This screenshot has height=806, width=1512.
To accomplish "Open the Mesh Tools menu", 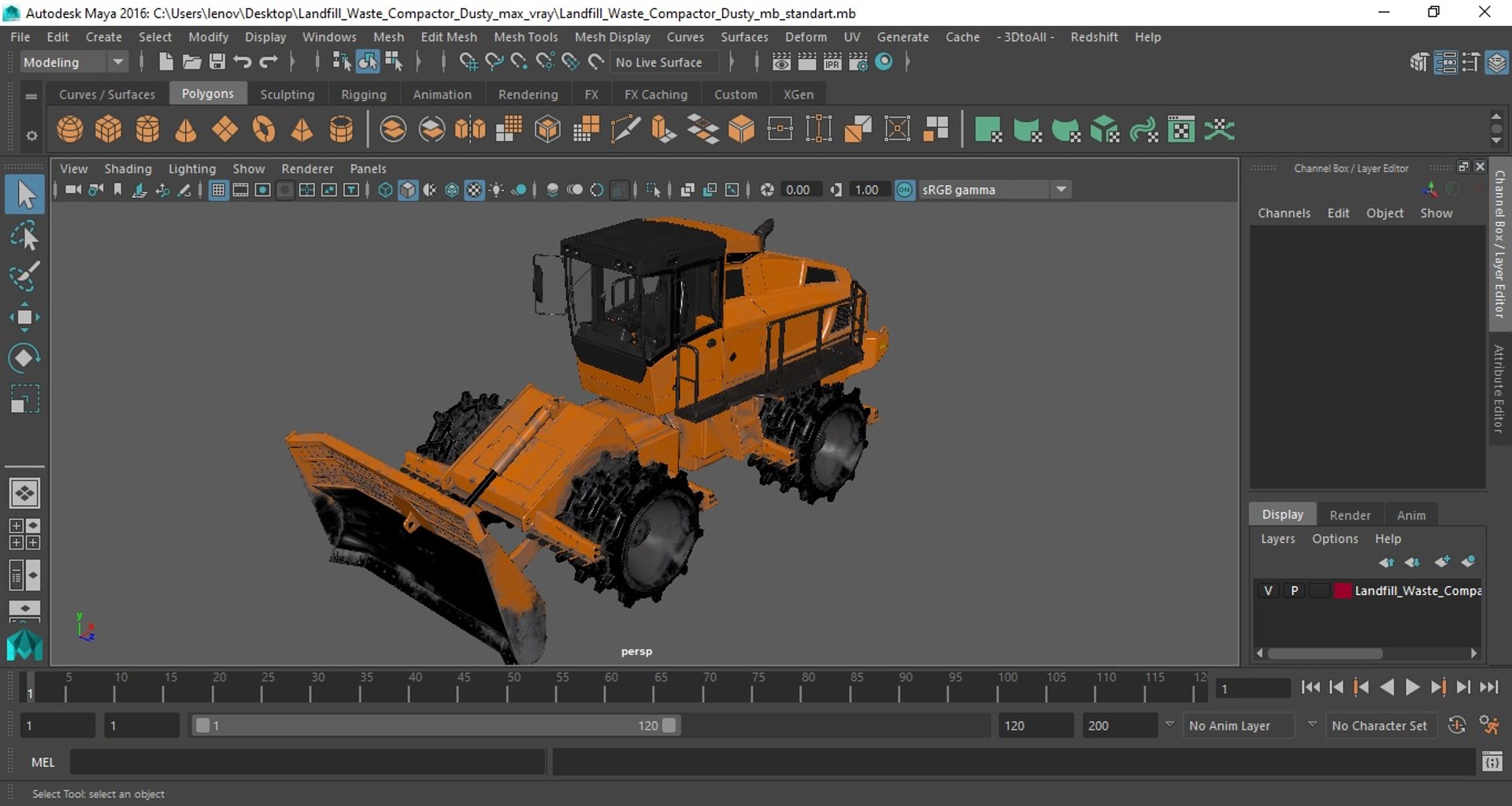I will (525, 37).
